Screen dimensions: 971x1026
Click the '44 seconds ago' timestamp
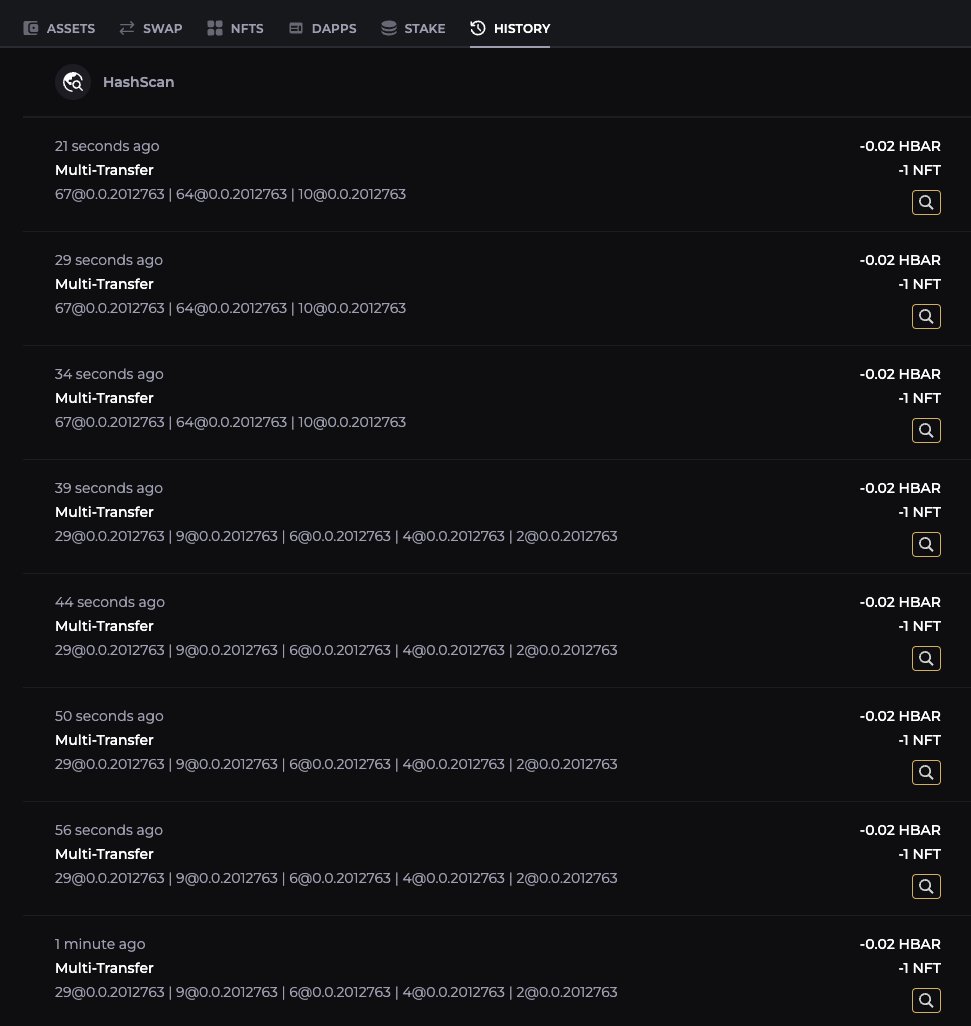pos(110,601)
